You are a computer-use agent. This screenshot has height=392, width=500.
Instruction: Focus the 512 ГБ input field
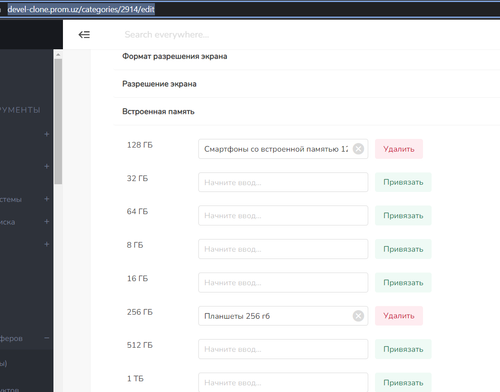(283, 349)
